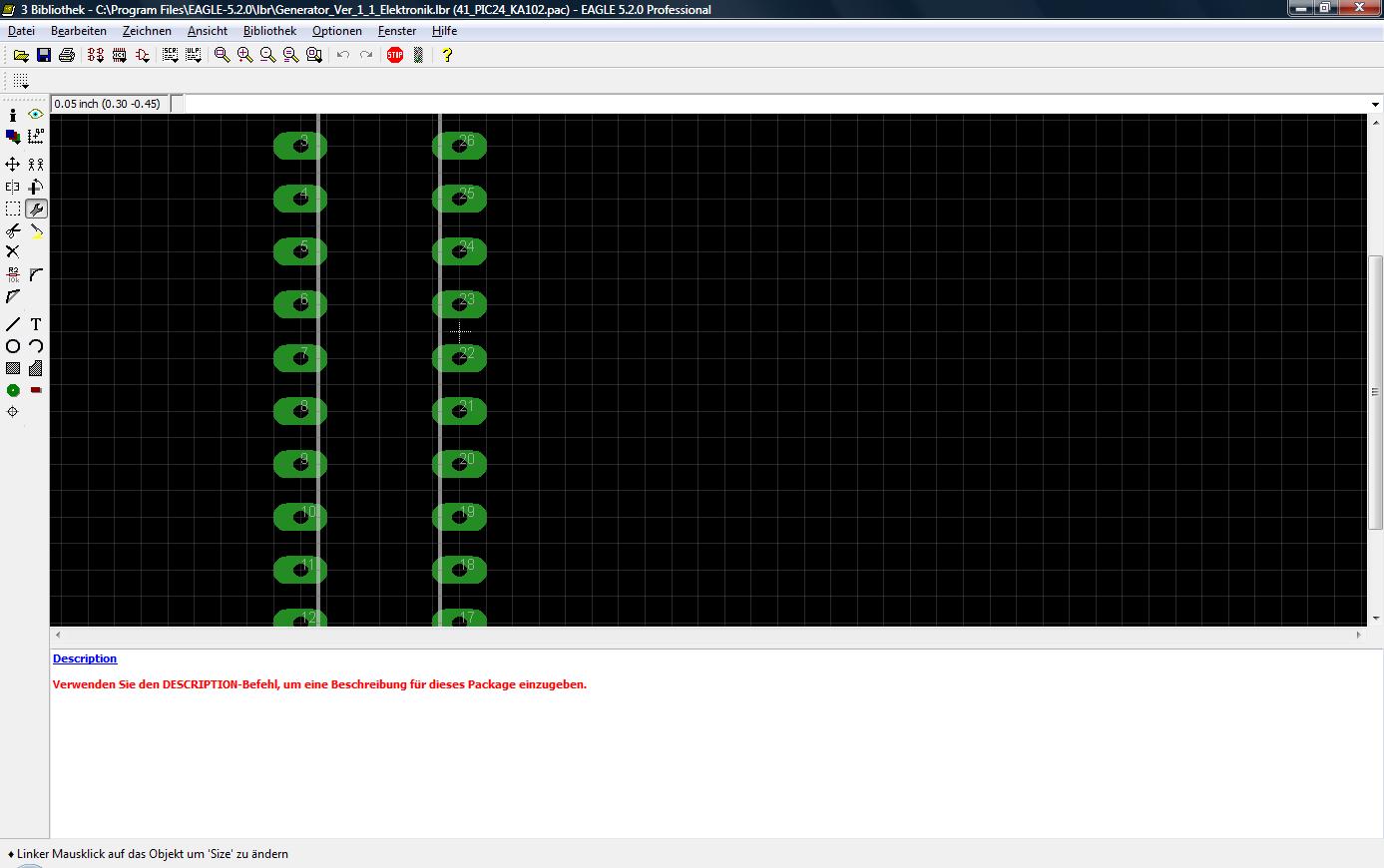1384x868 pixels.
Task: Click the Zoom out icon
Action: coord(268,55)
